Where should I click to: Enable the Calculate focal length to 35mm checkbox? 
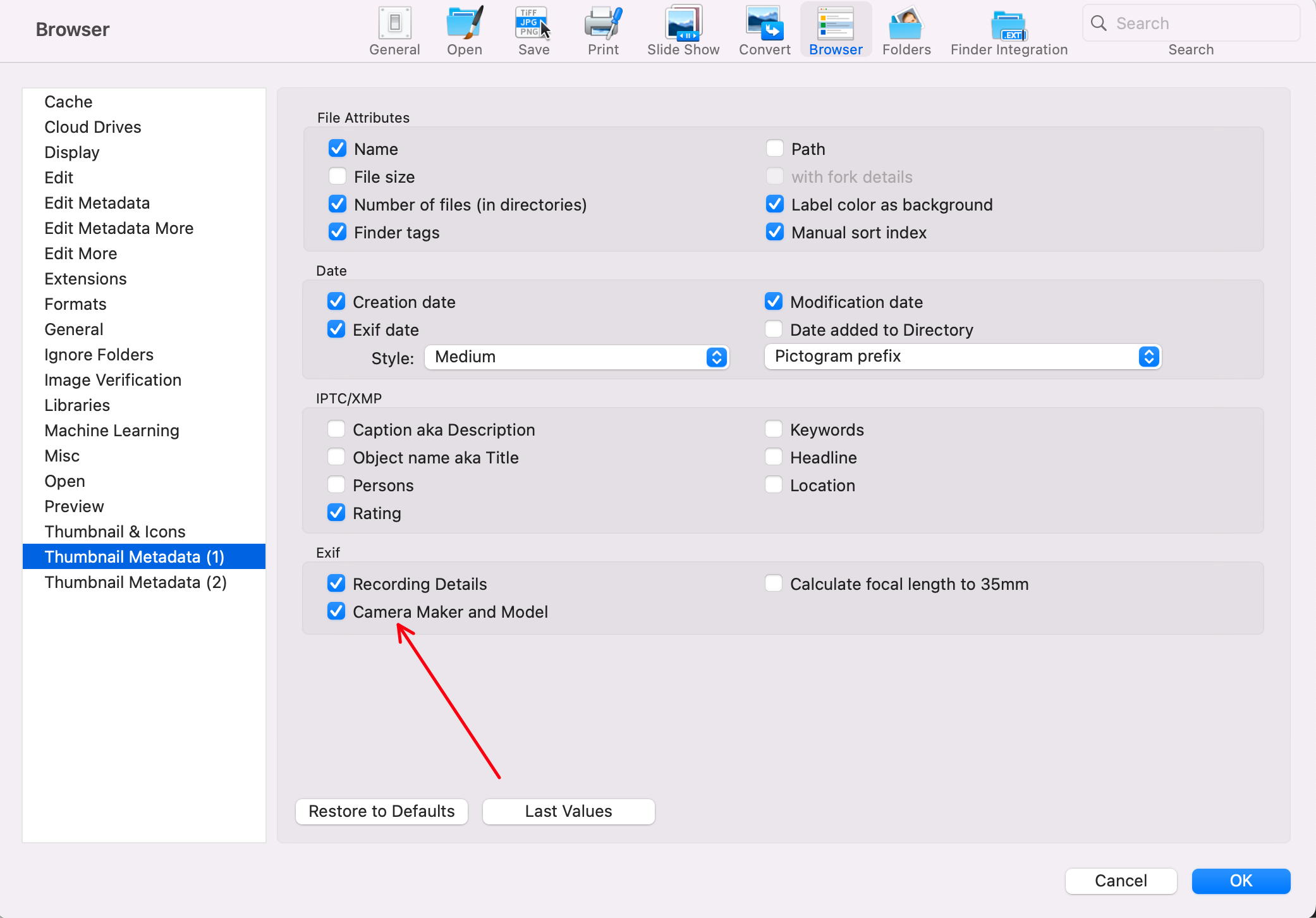click(774, 584)
